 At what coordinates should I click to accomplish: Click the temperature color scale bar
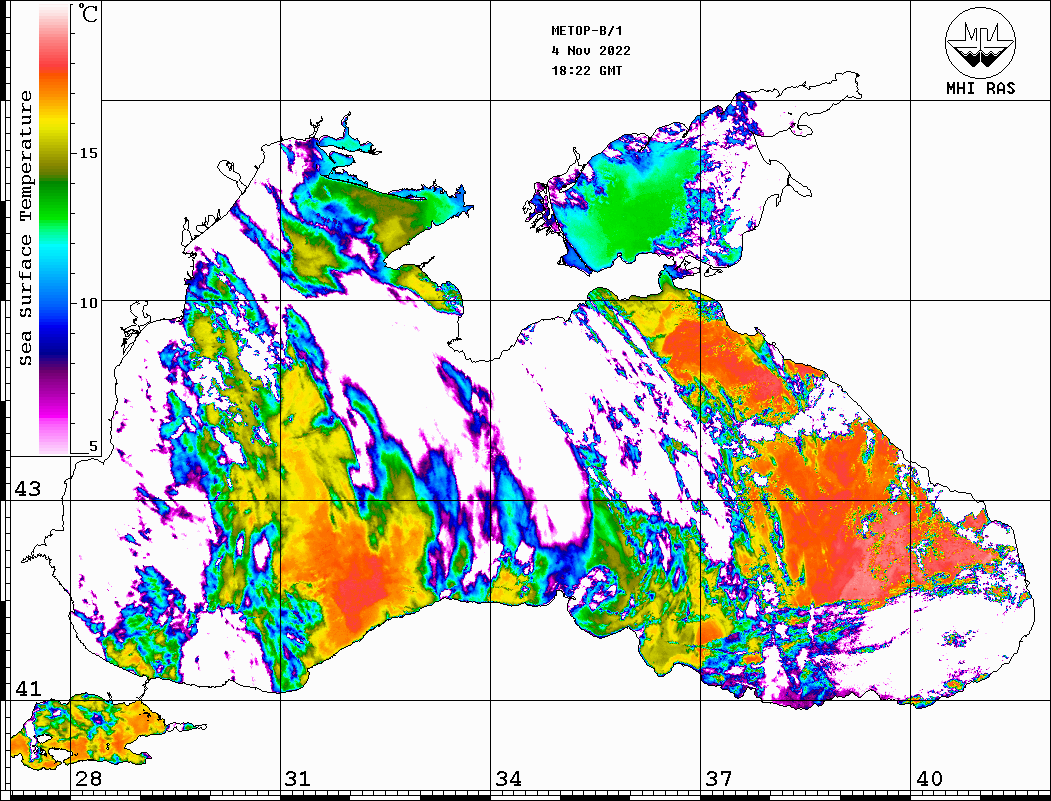(54, 229)
